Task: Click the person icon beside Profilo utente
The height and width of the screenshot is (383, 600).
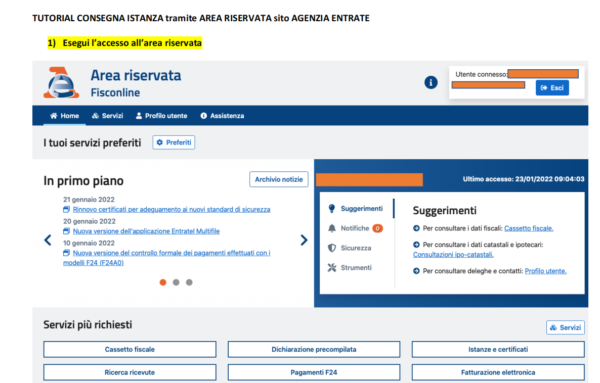Action: [x=139, y=116]
